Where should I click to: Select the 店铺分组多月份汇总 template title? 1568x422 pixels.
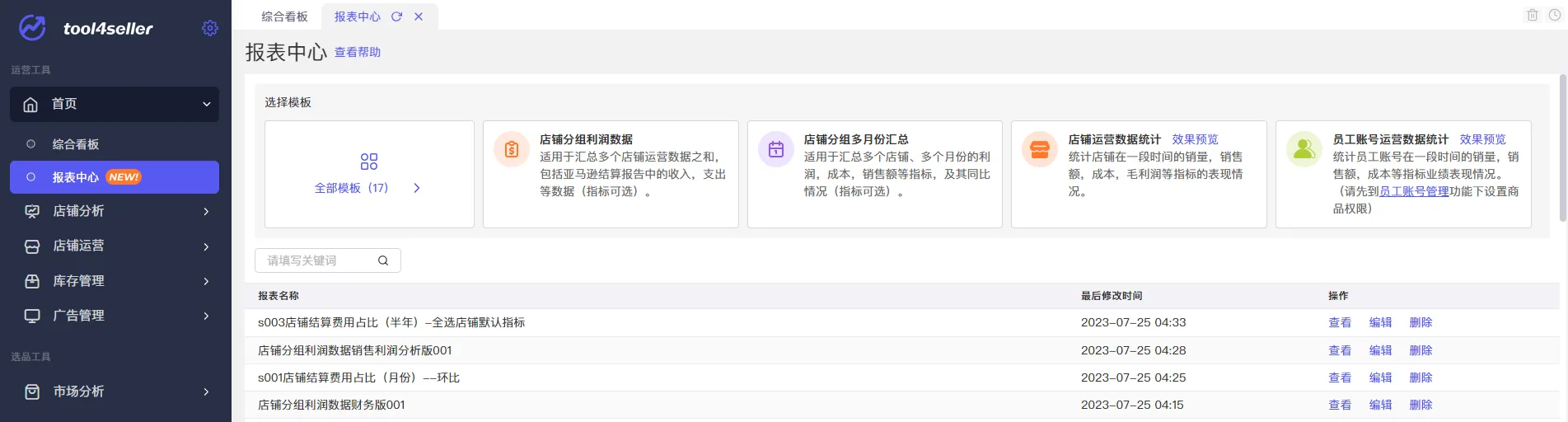(x=856, y=139)
